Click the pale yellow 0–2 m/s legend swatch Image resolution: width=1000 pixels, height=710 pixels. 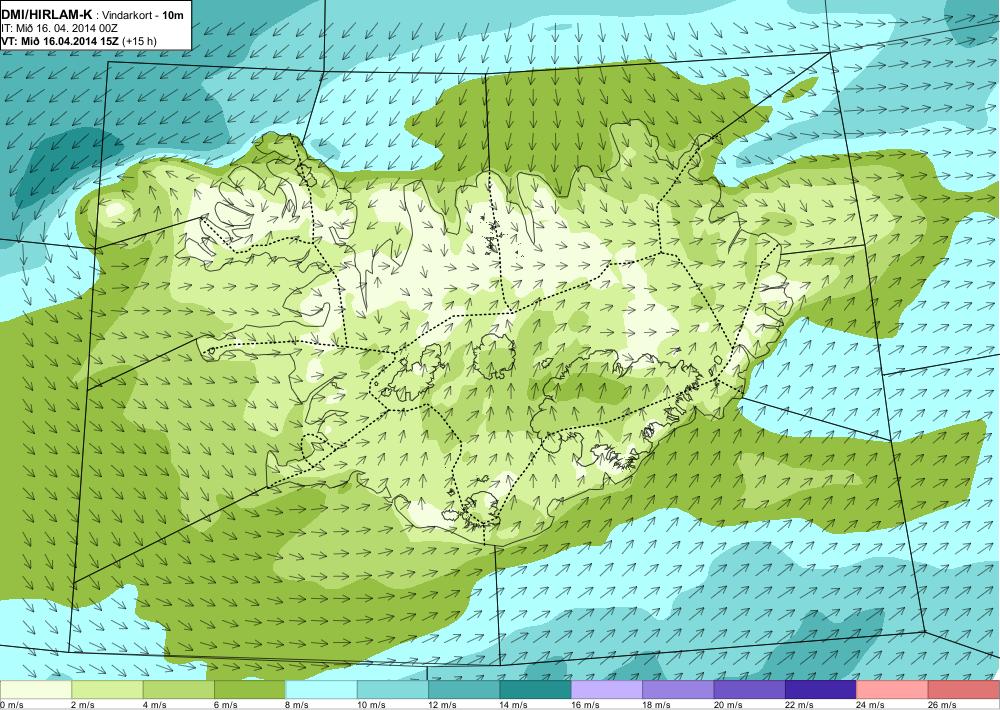click(x=36, y=690)
